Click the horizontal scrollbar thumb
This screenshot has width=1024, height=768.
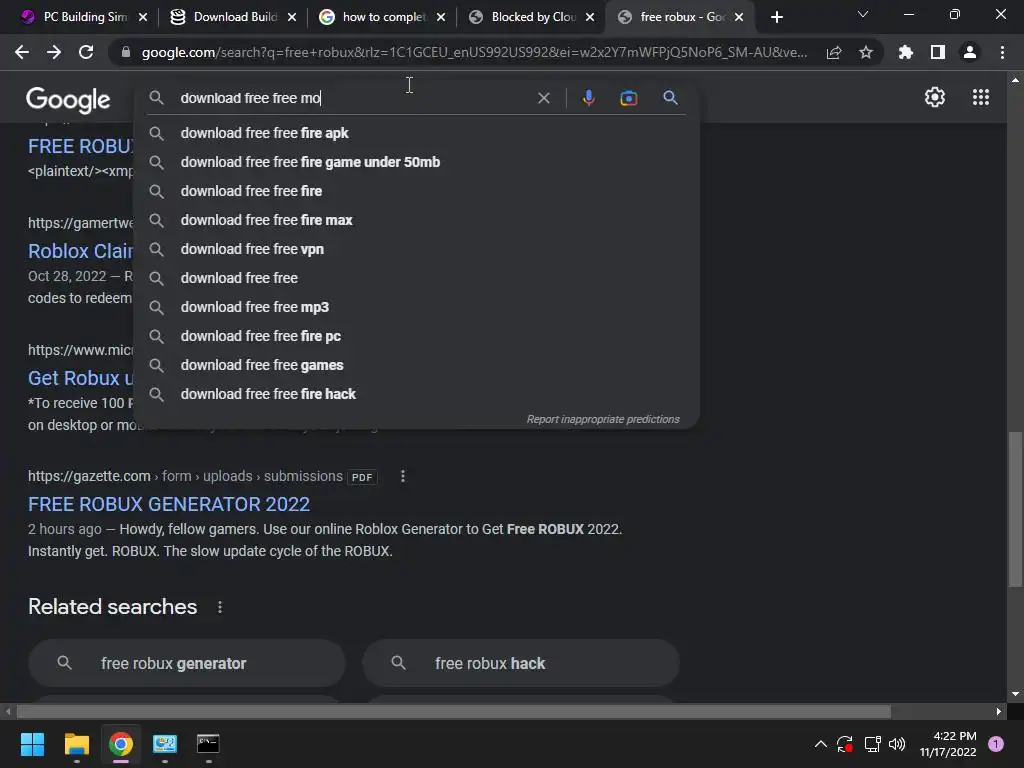[453, 711]
